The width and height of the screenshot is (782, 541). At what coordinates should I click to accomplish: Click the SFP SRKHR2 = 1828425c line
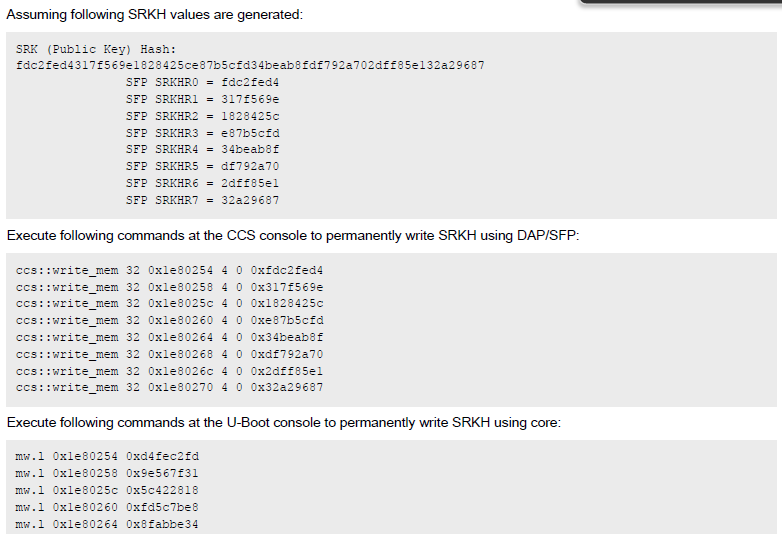(202, 116)
